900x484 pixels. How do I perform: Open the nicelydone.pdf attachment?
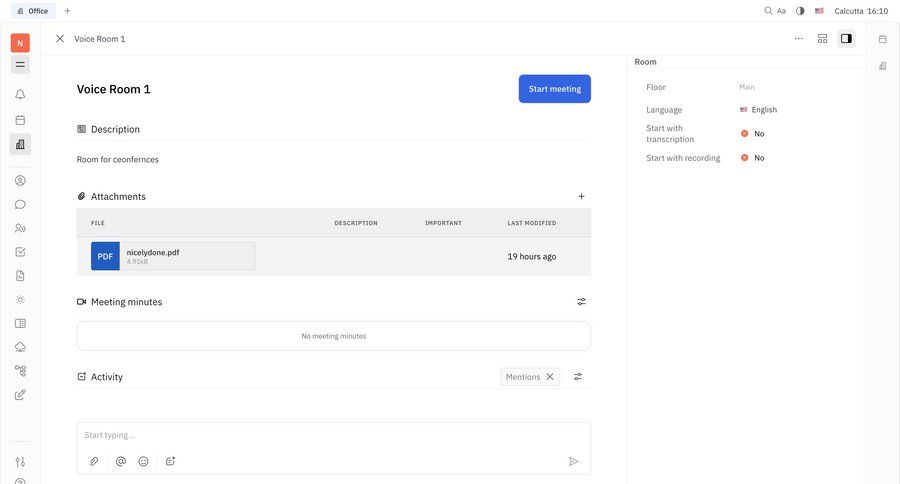click(x=173, y=256)
